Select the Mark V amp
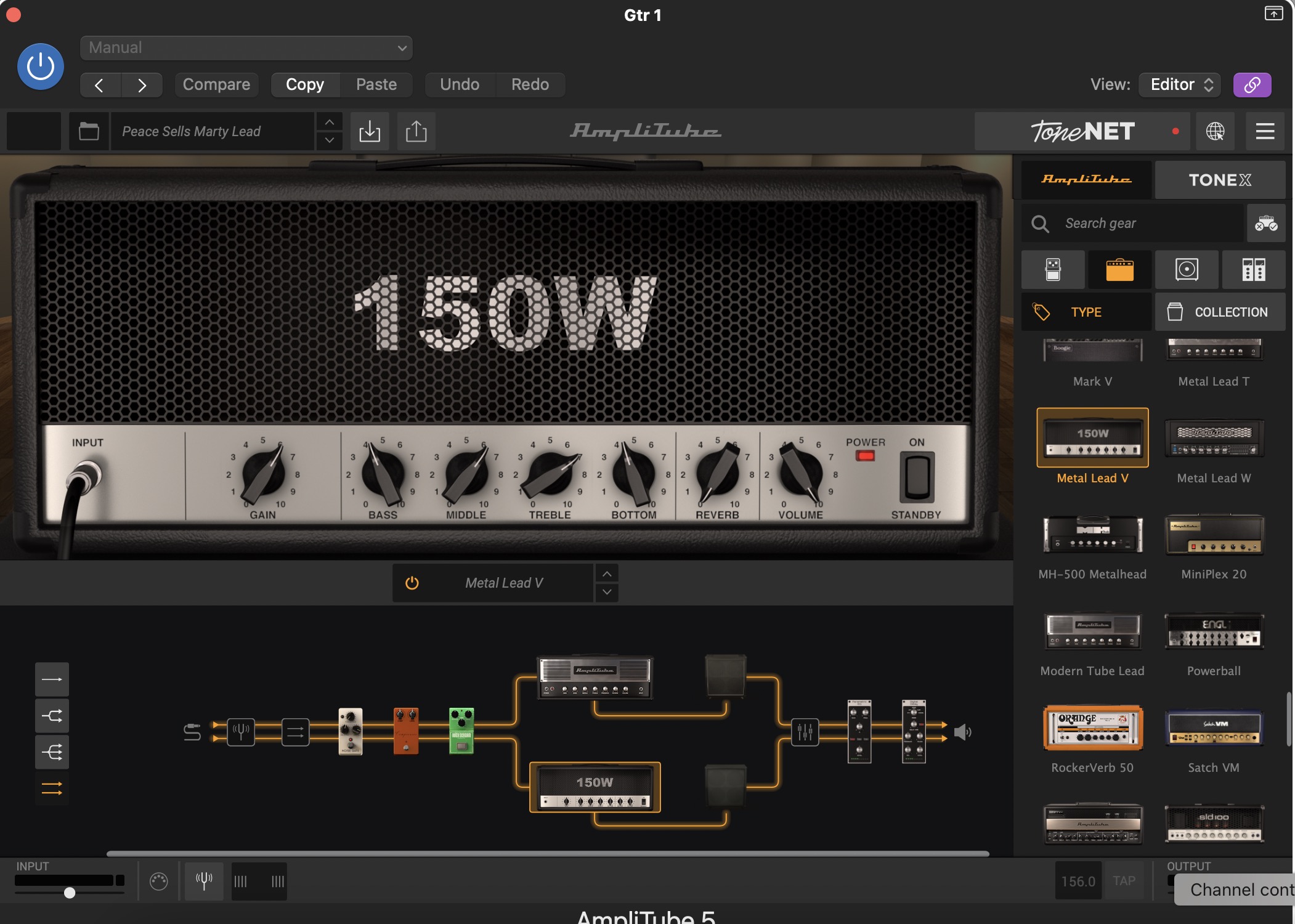This screenshot has width=1295, height=924. click(x=1092, y=363)
